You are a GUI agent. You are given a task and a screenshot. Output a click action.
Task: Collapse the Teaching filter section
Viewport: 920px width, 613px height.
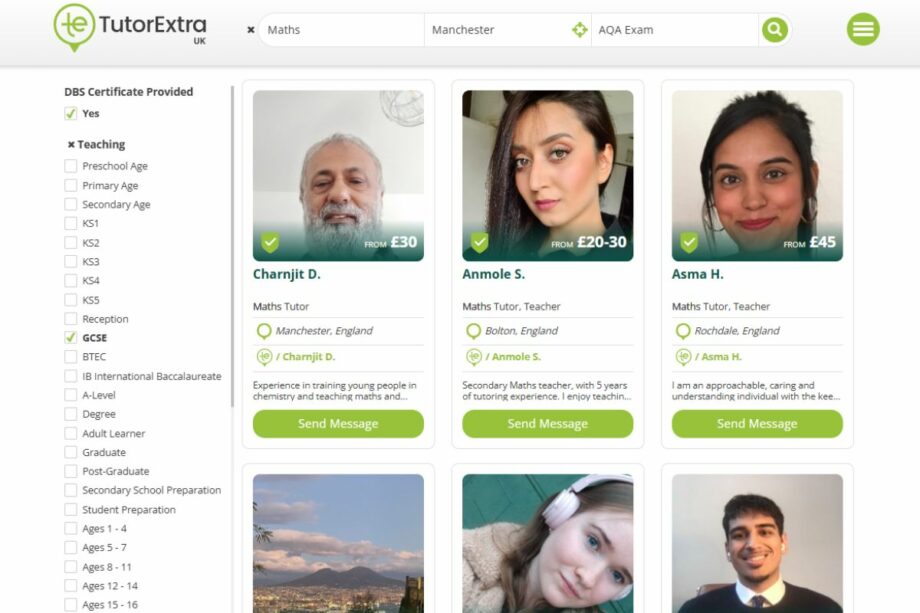point(71,145)
